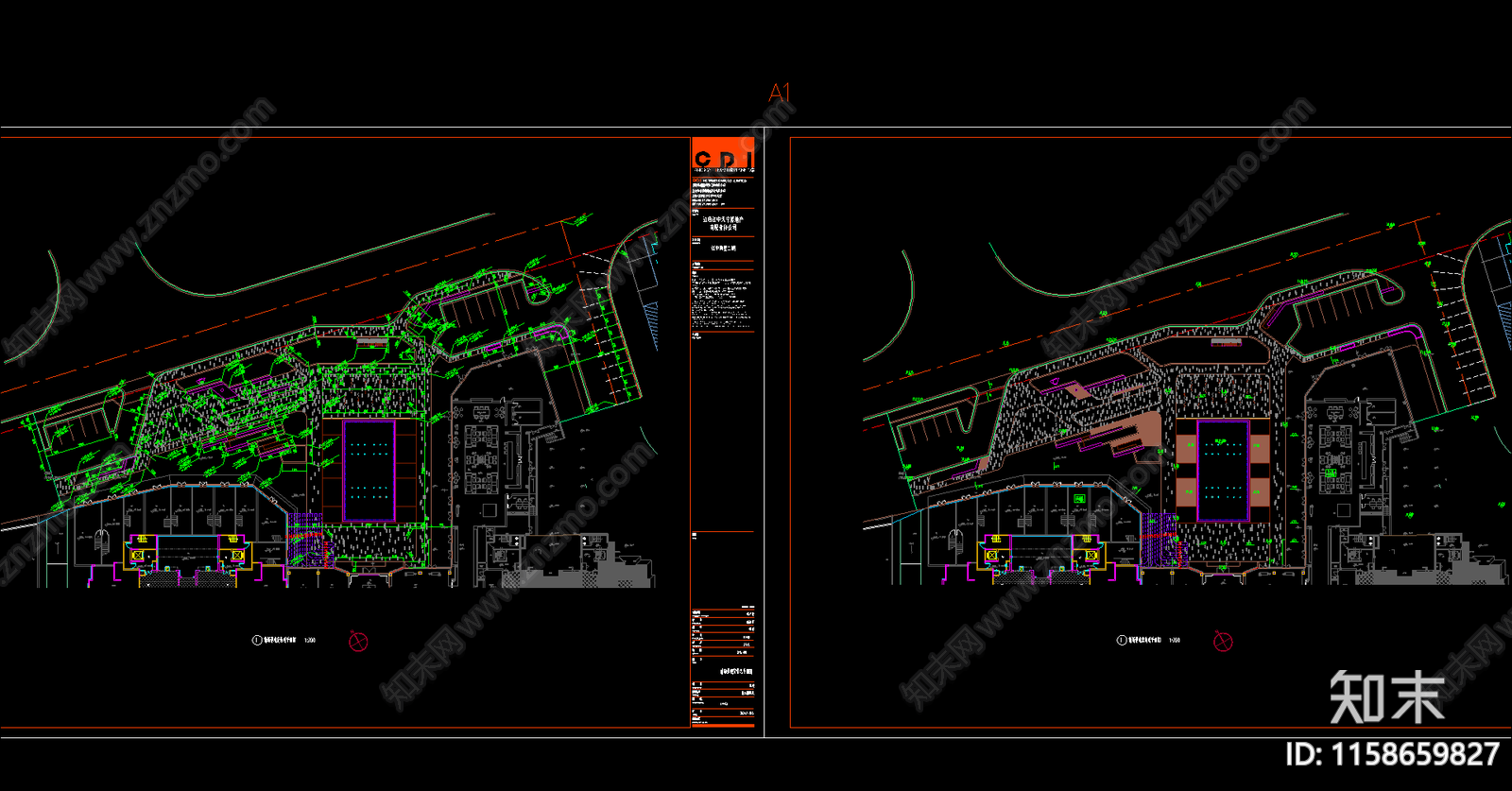This screenshot has width=1512, height=791.
Task: Click the circled drawing number beside left title
Action: (256, 641)
